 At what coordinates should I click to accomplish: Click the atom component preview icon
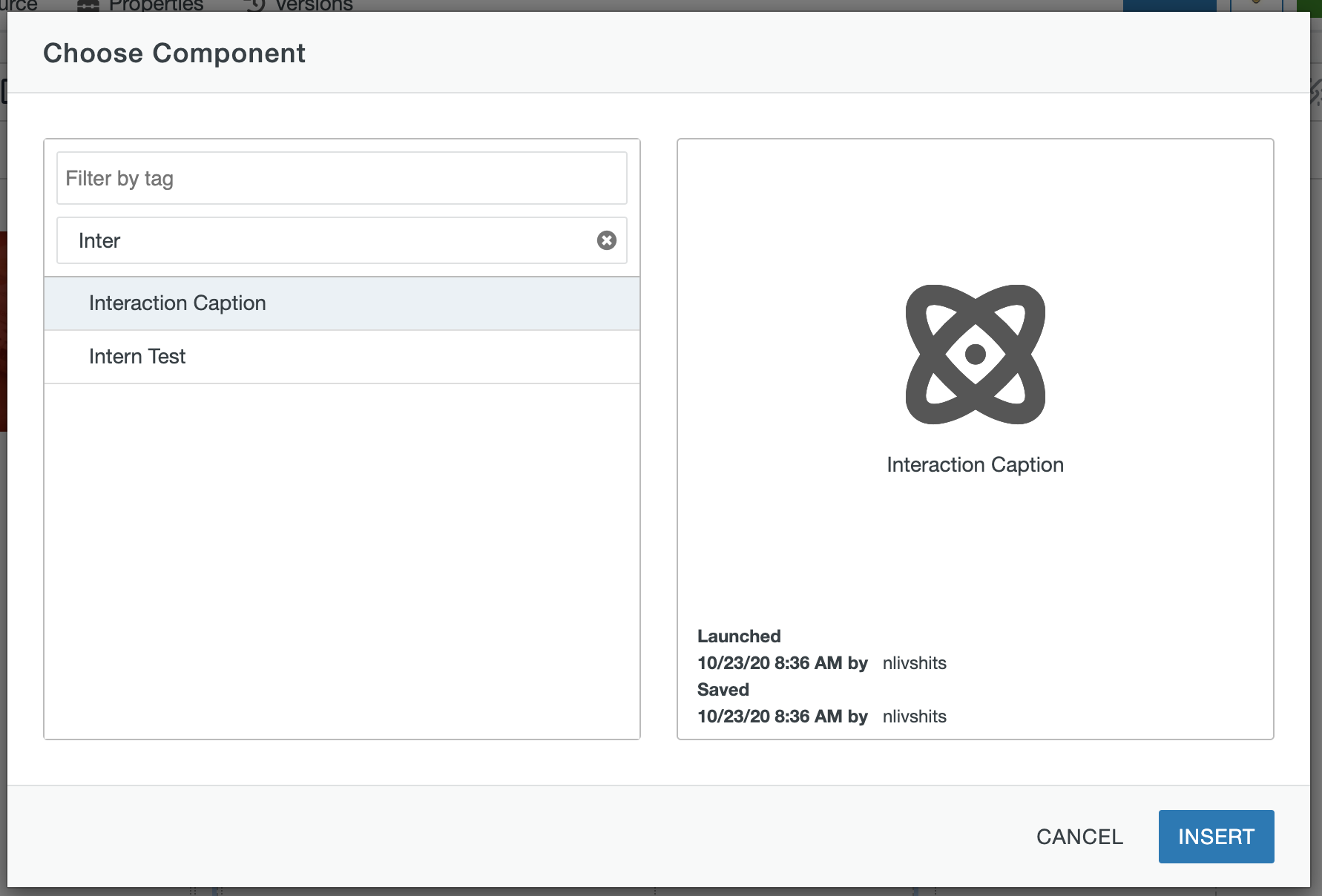975,355
